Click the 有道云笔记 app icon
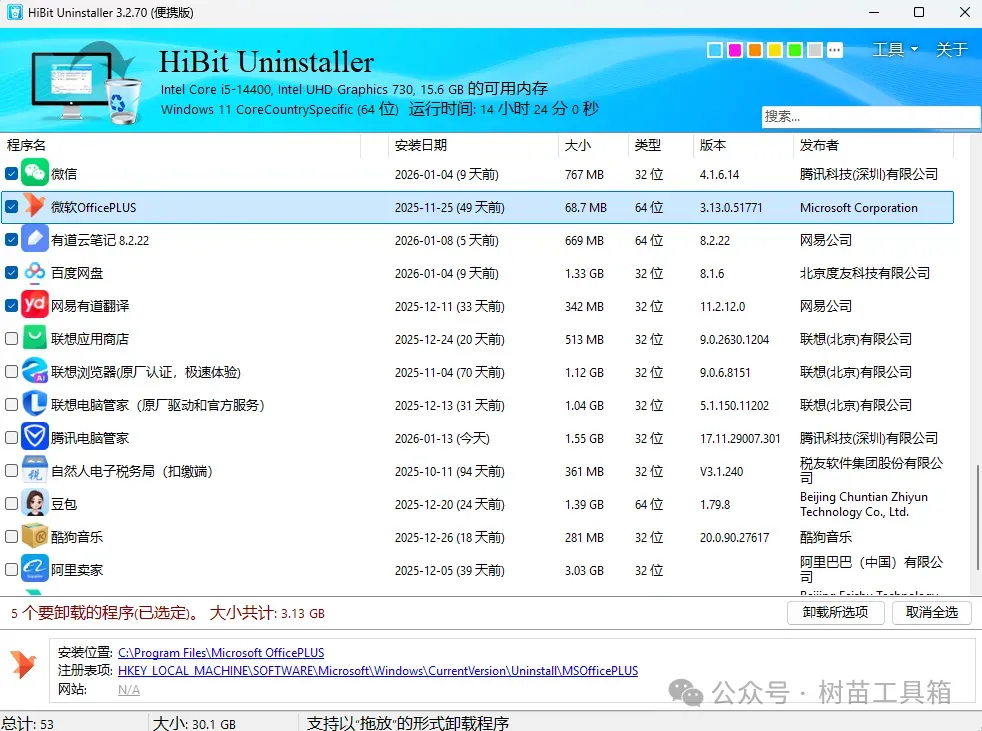Screen dimensions: 982x731 tap(34, 239)
